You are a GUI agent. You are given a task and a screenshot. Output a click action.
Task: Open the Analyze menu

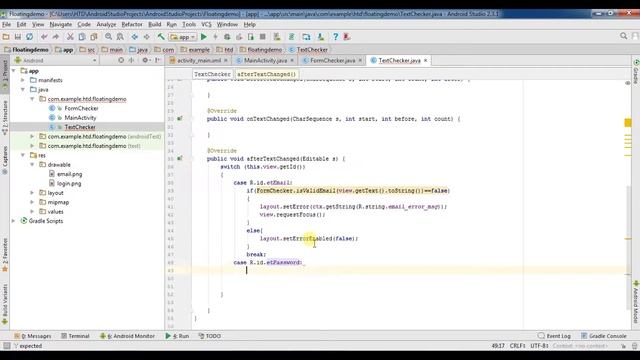point(106,24)
